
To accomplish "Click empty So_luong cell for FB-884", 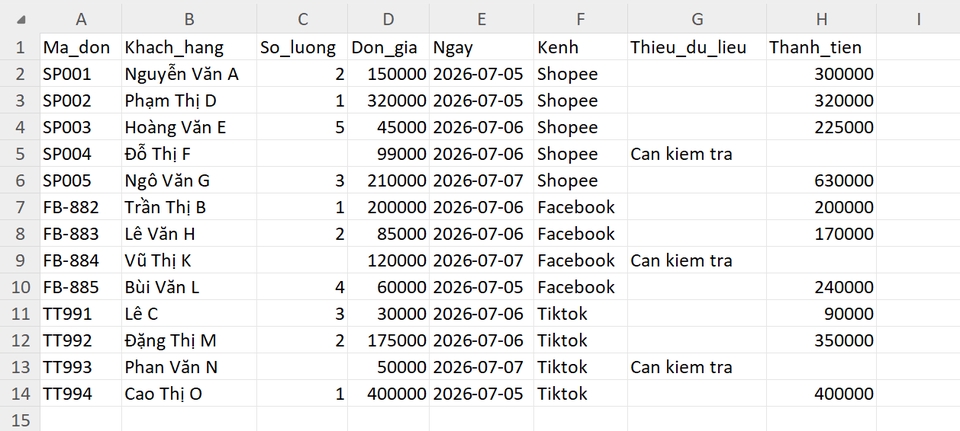I will tap(302, 260).
